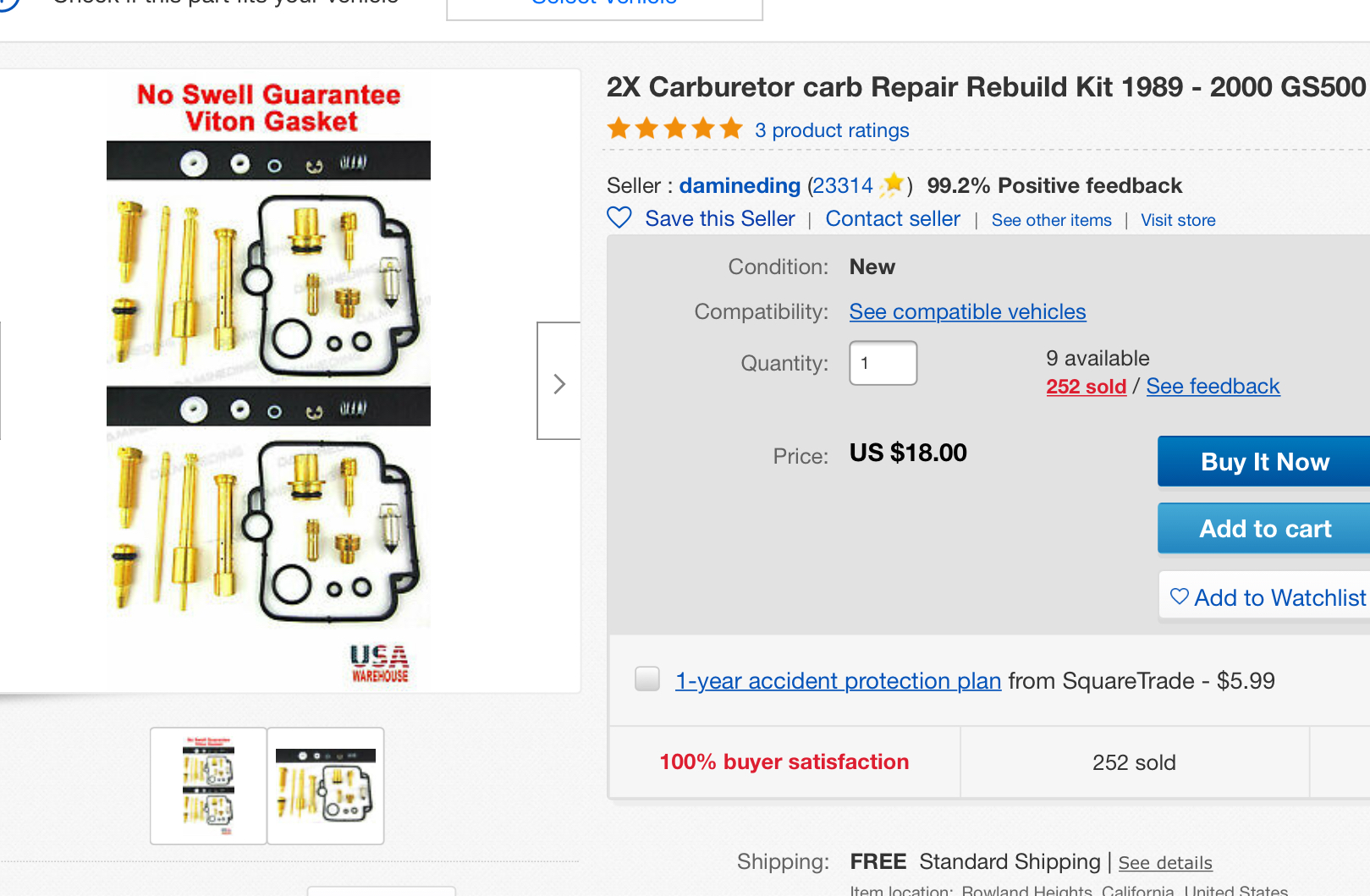Image resolution: width=1370 pixels, height=896 pixels.
Task: Open the See feedback link
Action: click(x=1213, y=387)
